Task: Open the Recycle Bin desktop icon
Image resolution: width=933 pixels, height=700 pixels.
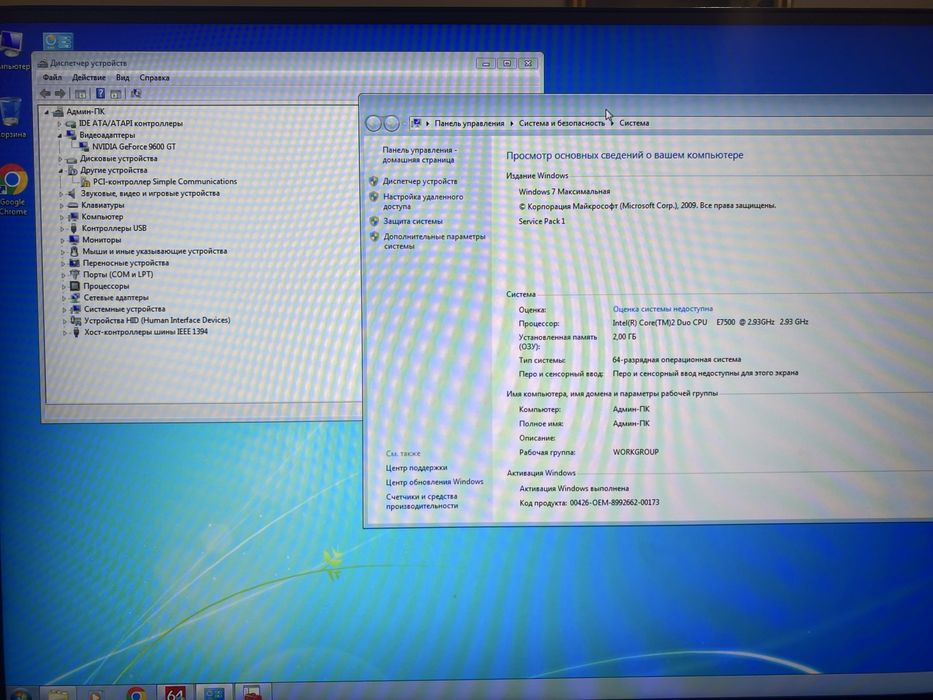Action: 12,118
